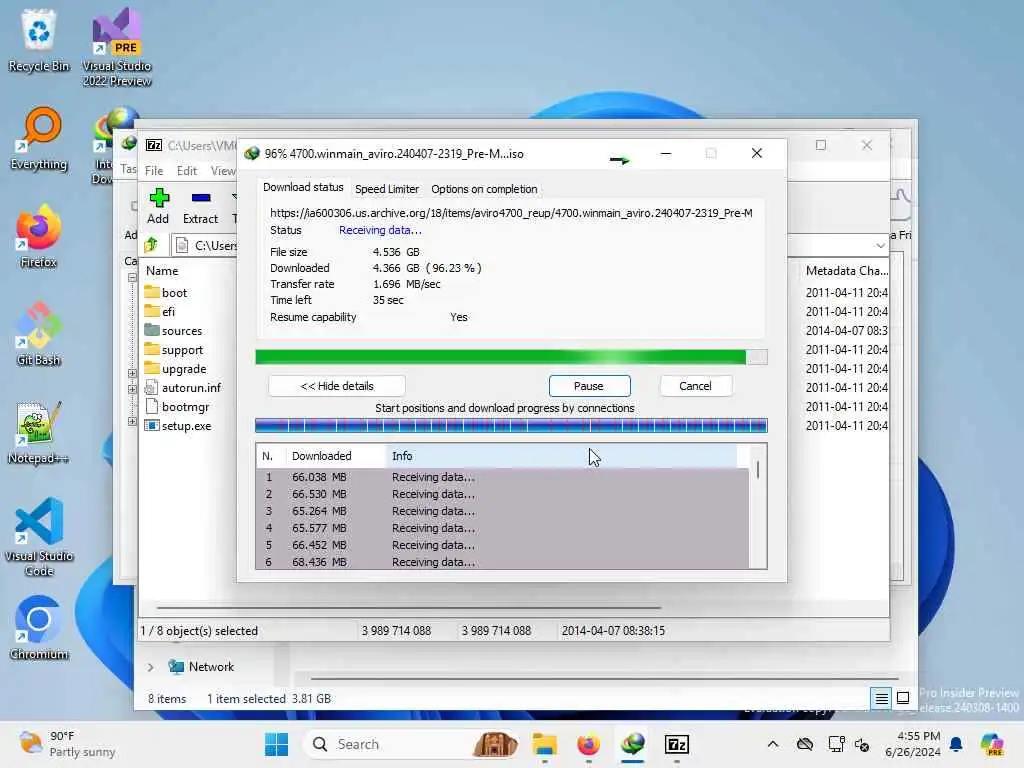Select connection row 2 with 66.530 MB
The image size is (1024, 768).
click(503, 494)
